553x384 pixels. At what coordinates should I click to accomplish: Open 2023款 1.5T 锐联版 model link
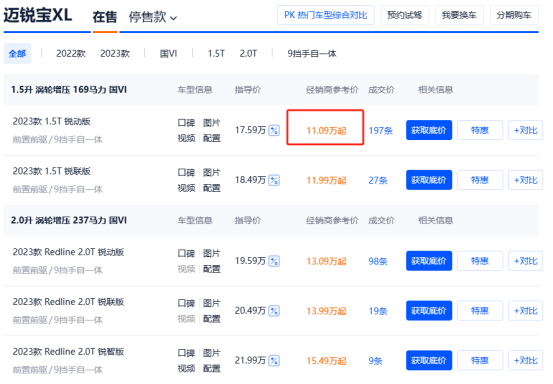(51, 171)
